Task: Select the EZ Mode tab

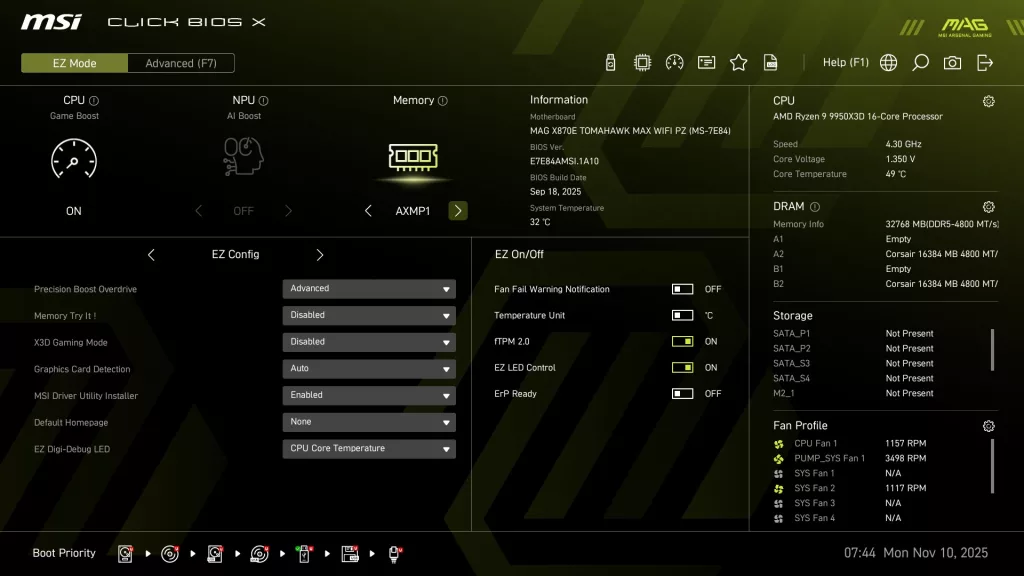Action: click(73, 62)
